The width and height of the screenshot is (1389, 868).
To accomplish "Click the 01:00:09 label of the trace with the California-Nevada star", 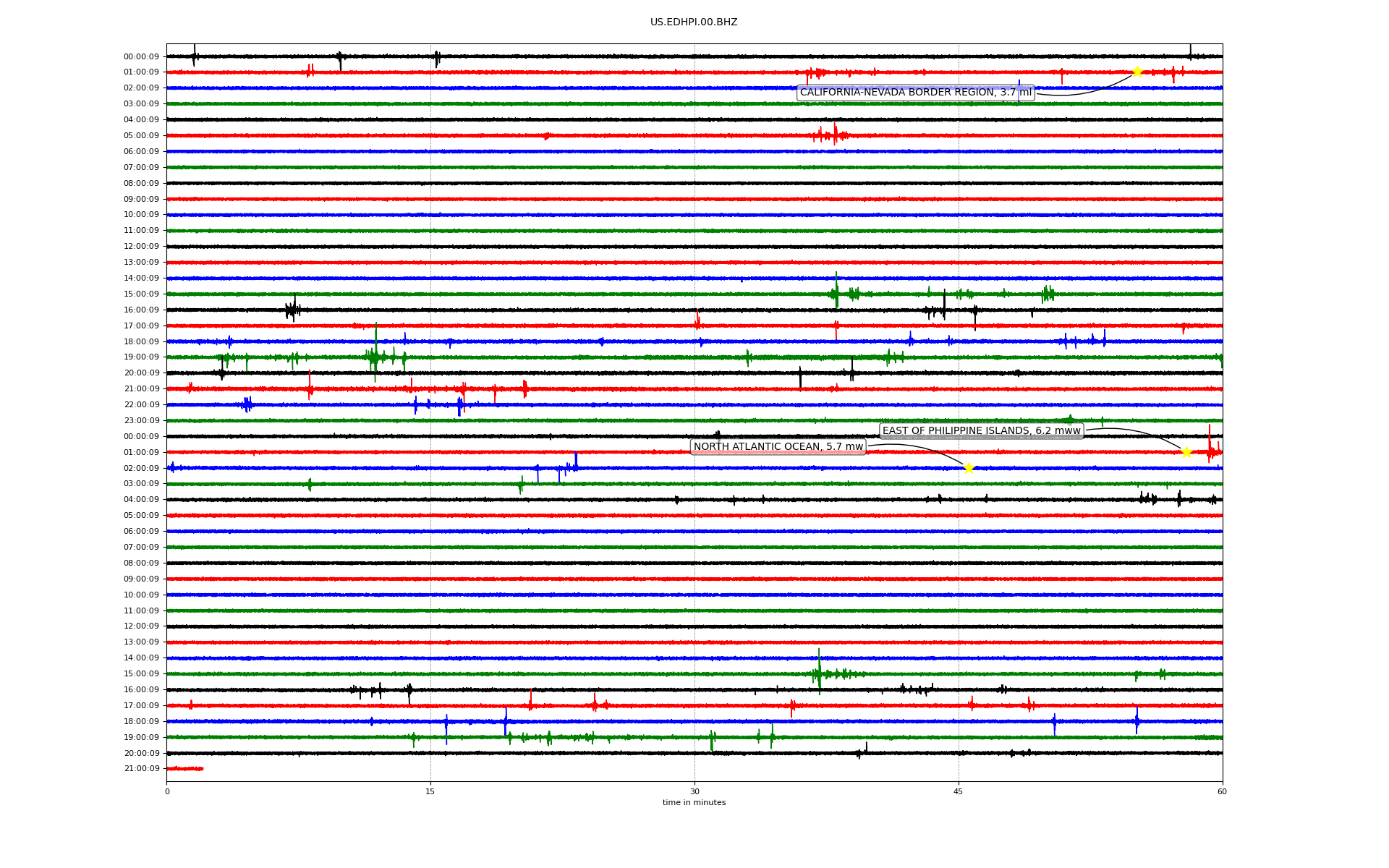I will (141, 72).
